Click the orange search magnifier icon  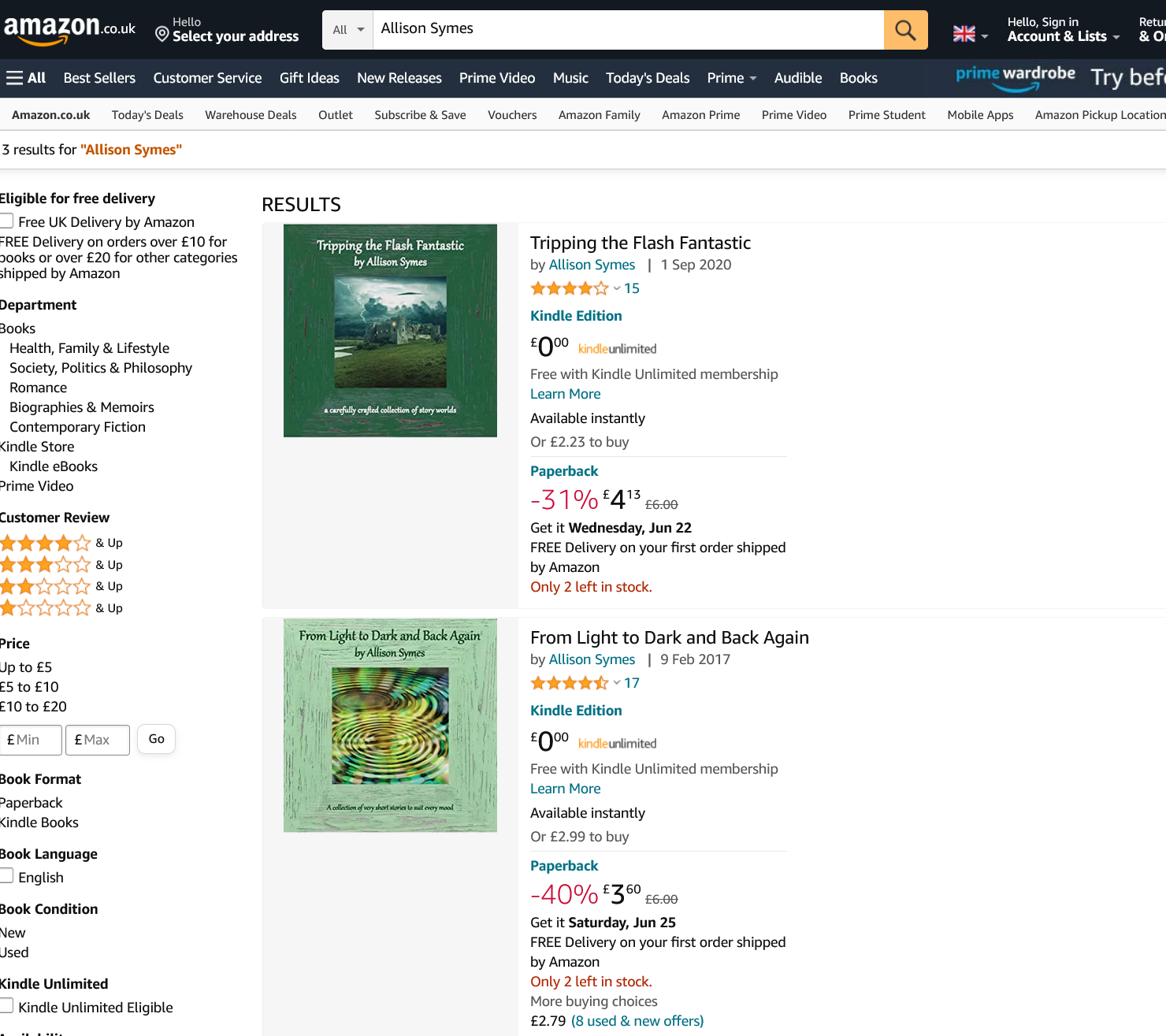pyautogui.click(x=904, y=29)
